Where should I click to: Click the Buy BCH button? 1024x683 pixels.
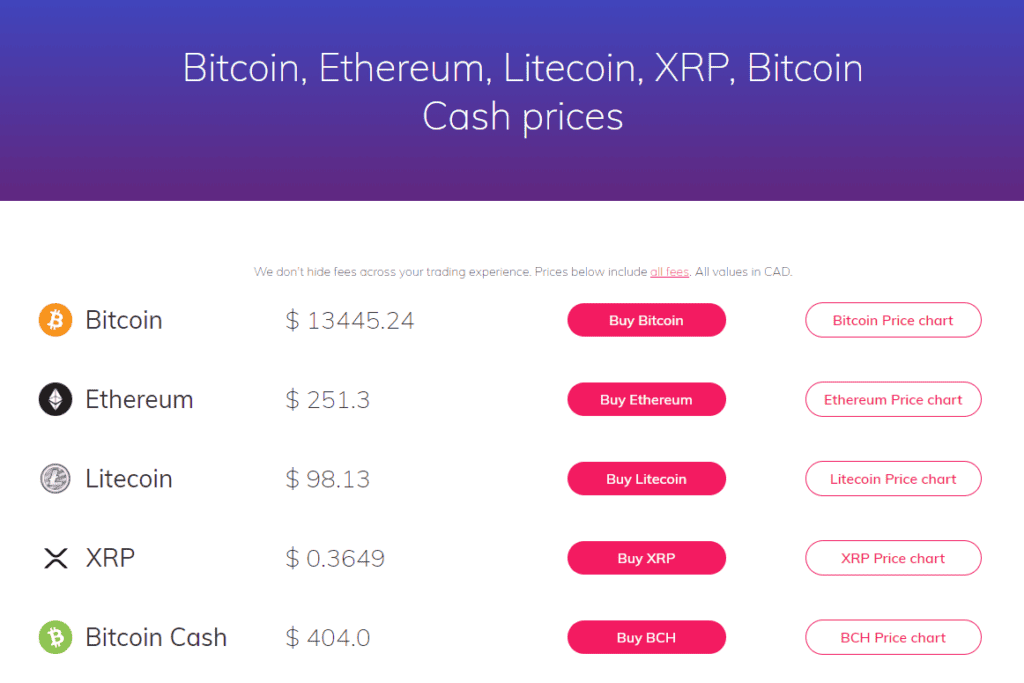pyautogui.click(x=647, y=637)
